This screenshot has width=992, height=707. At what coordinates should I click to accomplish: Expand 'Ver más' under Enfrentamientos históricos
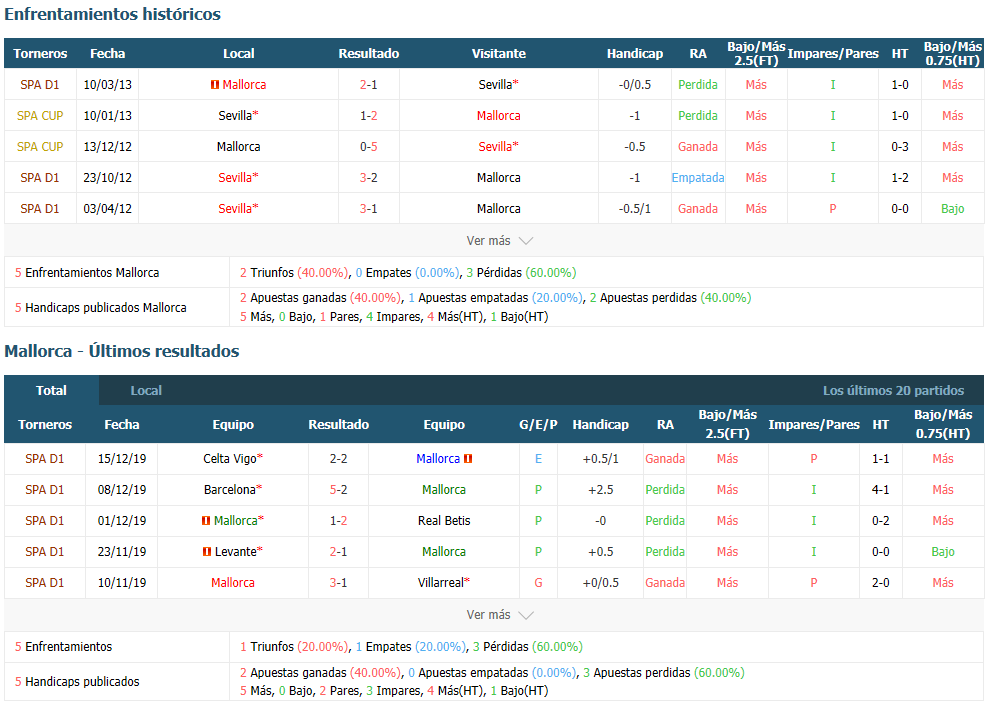point(499,241)
